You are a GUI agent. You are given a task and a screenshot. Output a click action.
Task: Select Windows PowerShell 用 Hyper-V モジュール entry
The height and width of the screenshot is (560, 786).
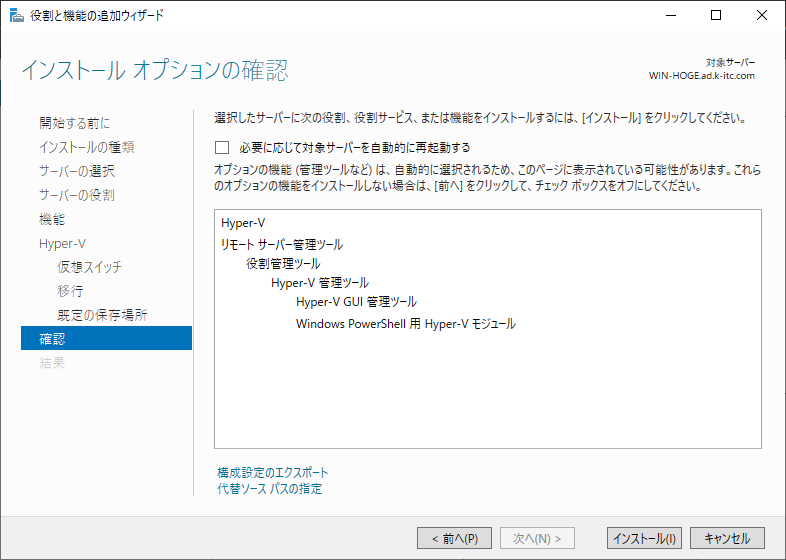(x=406, y=324)
